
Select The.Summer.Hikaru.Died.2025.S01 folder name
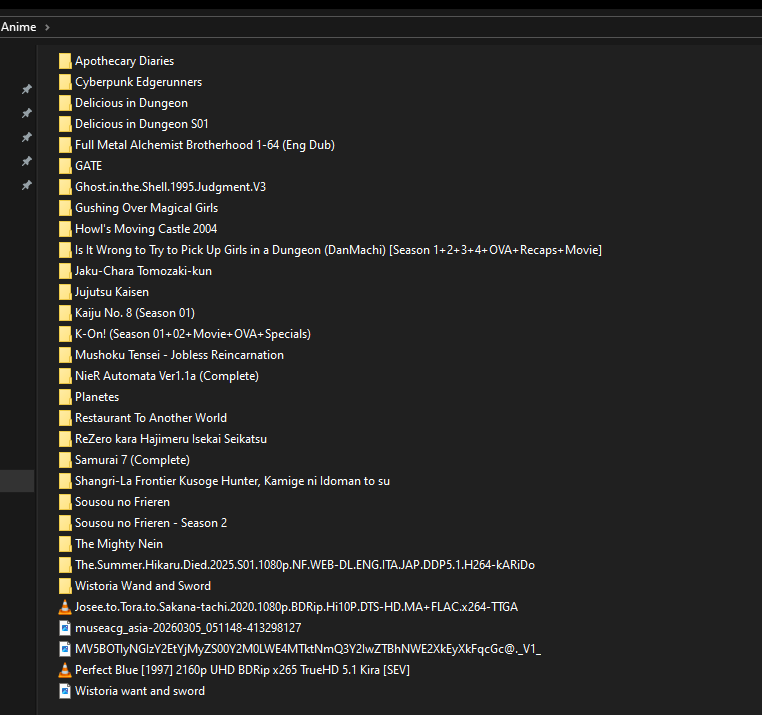coord(305,565)
